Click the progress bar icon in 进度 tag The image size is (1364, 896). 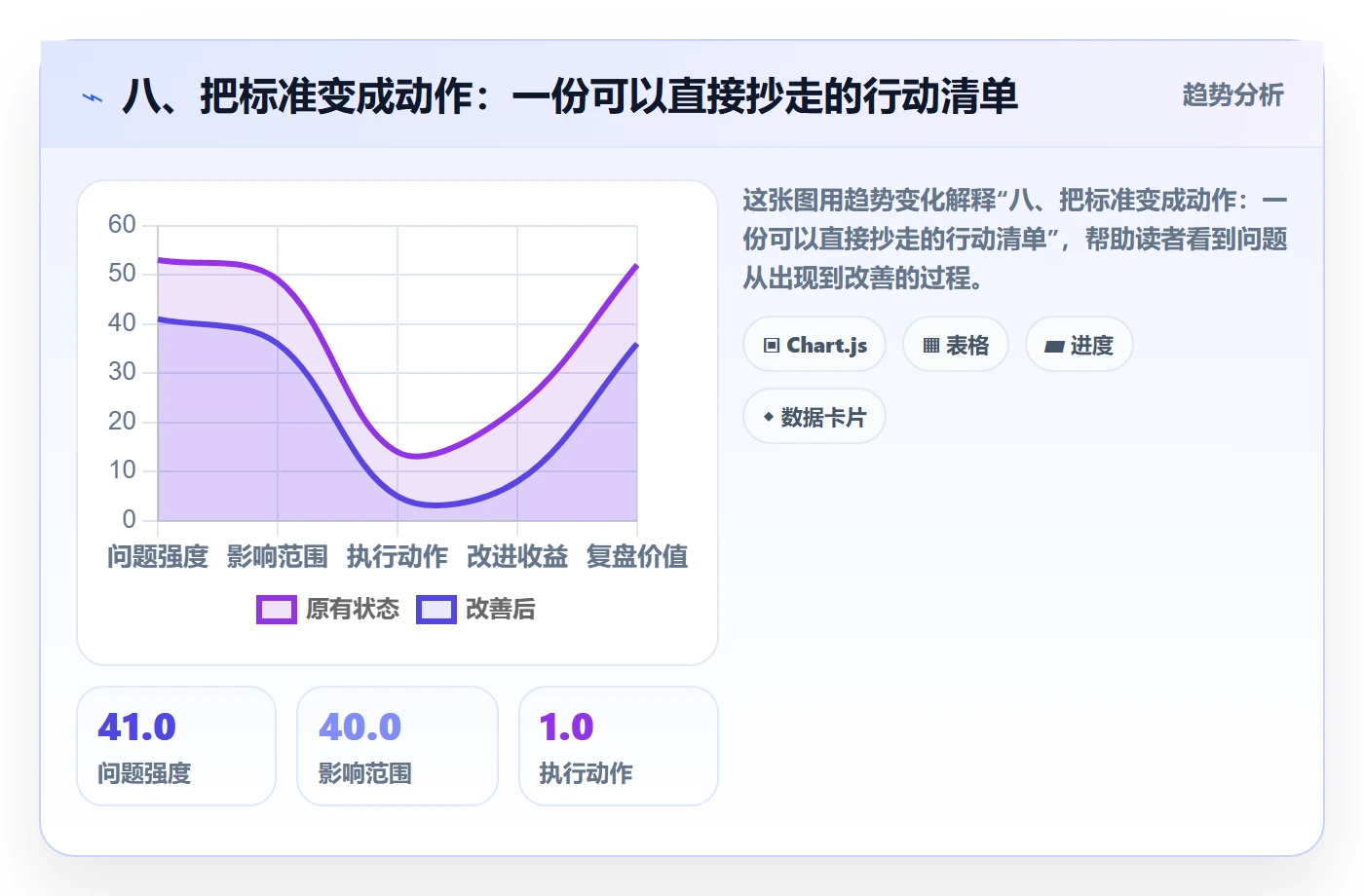pyautogui.click(x=1054, y=346)
